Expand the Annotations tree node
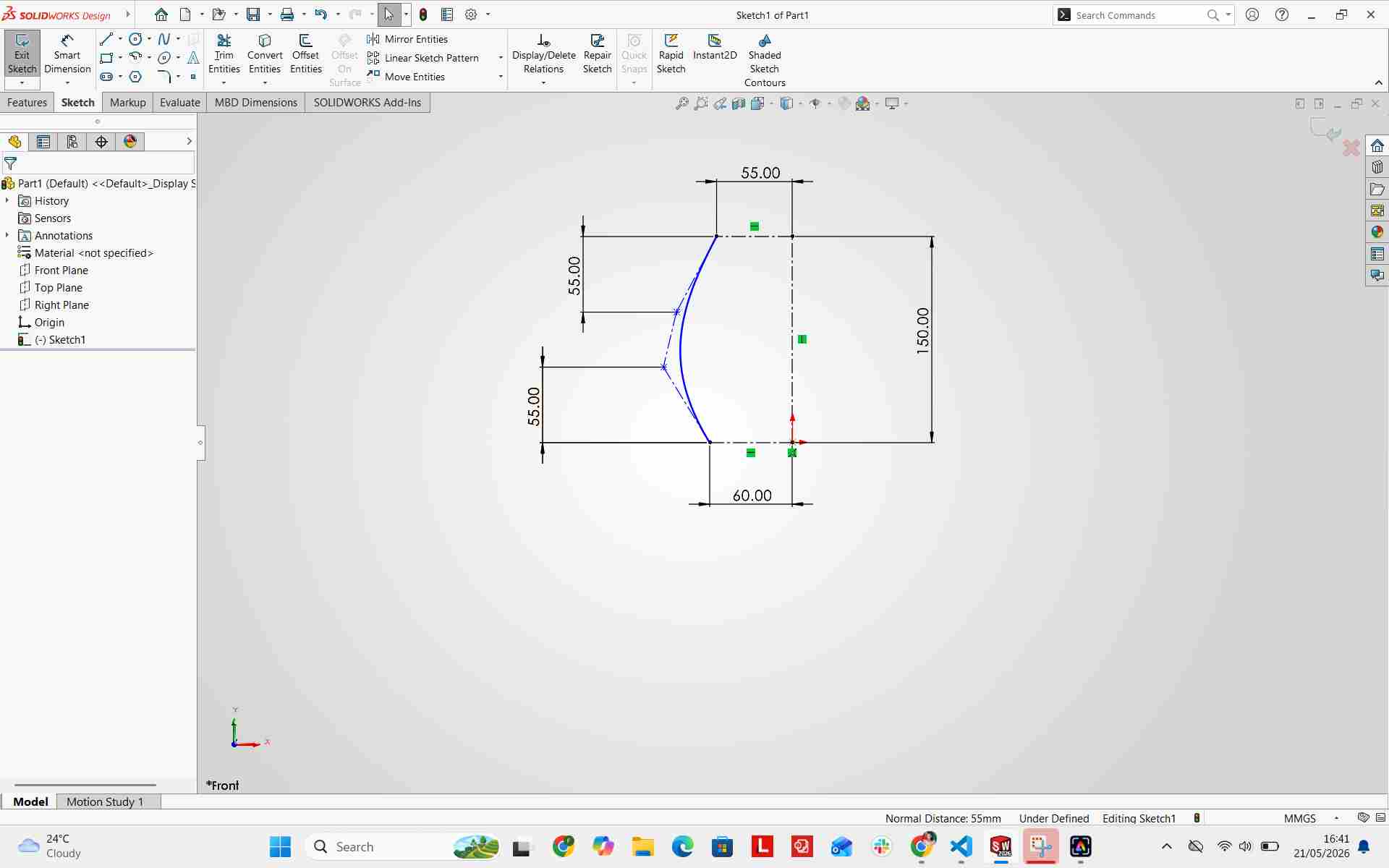Viewport: 1389px width, 868px height. 7,235
